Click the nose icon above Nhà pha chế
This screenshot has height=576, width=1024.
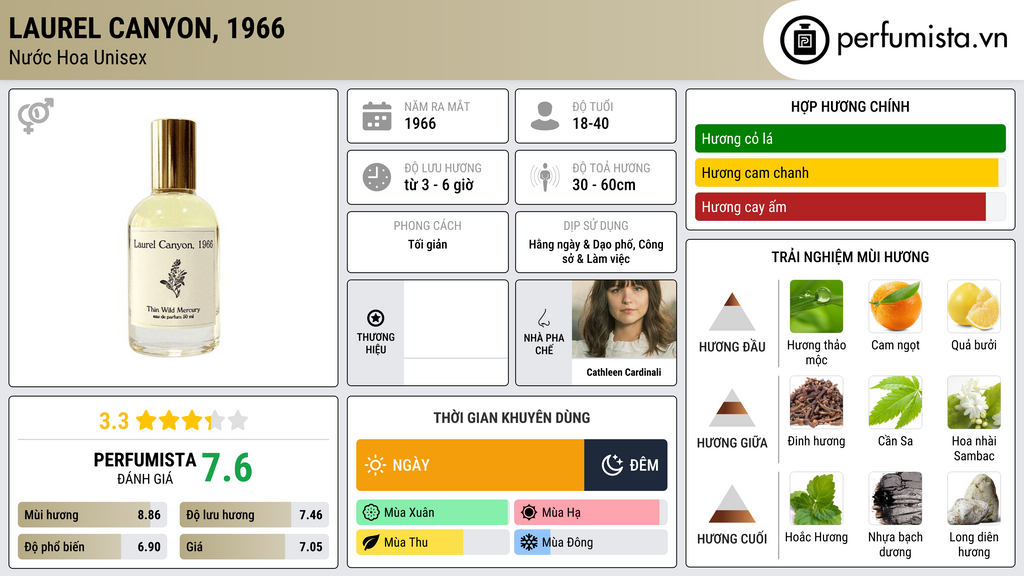[x=543, y=318]
